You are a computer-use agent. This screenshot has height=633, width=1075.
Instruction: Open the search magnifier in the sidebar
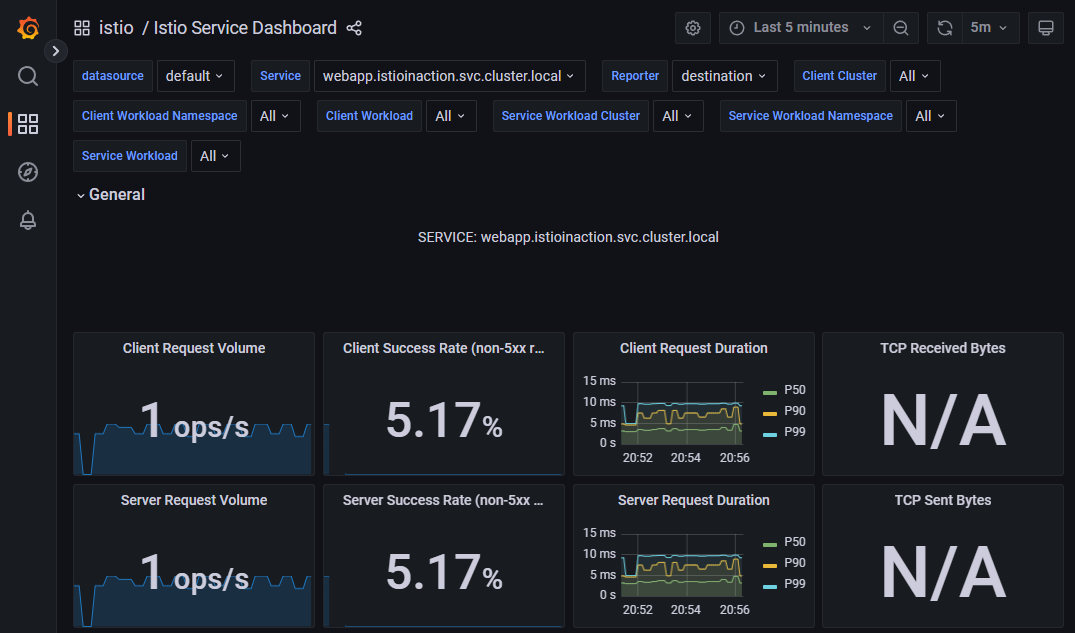27,75
